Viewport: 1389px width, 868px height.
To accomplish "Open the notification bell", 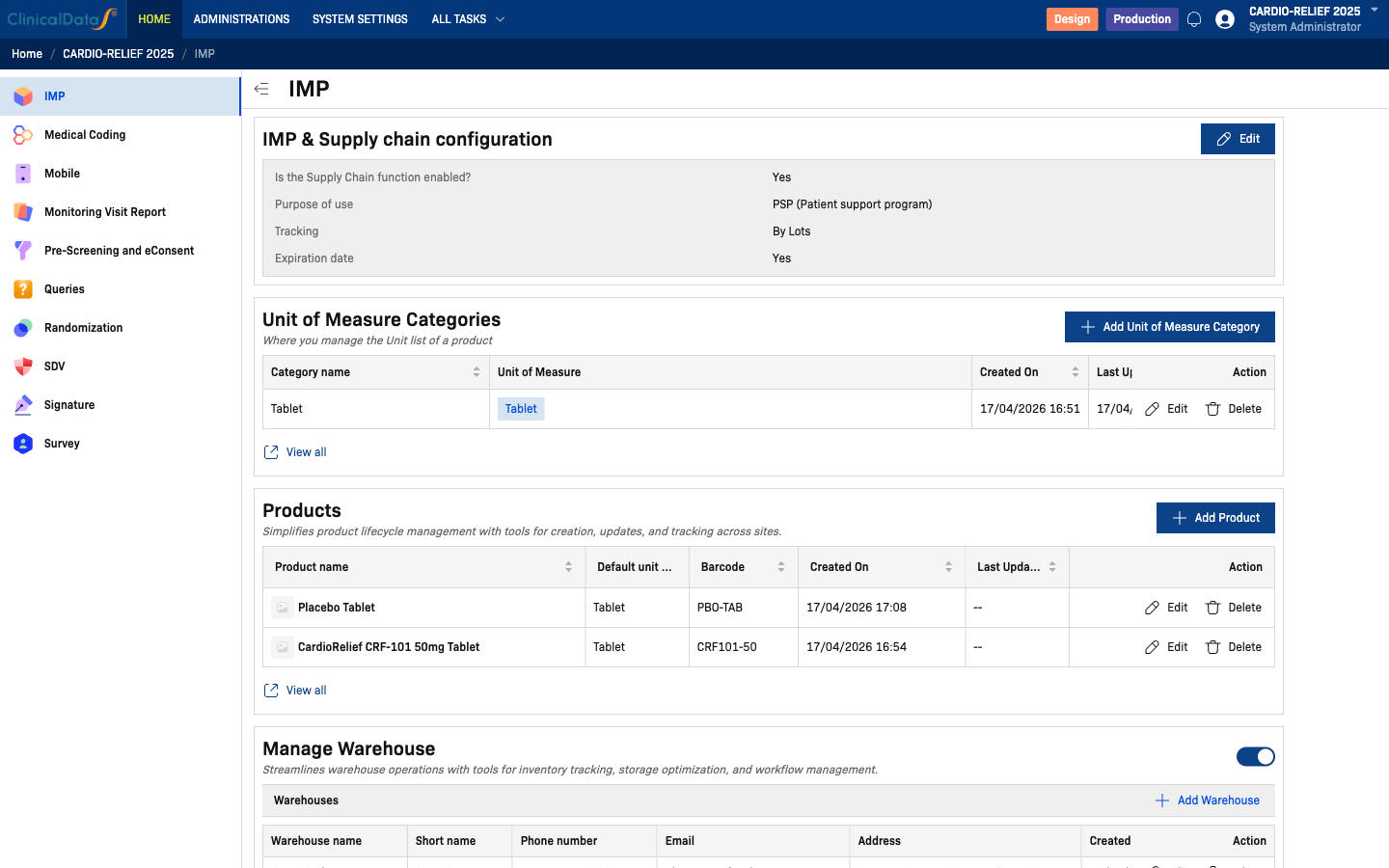I will [1194, 18].
